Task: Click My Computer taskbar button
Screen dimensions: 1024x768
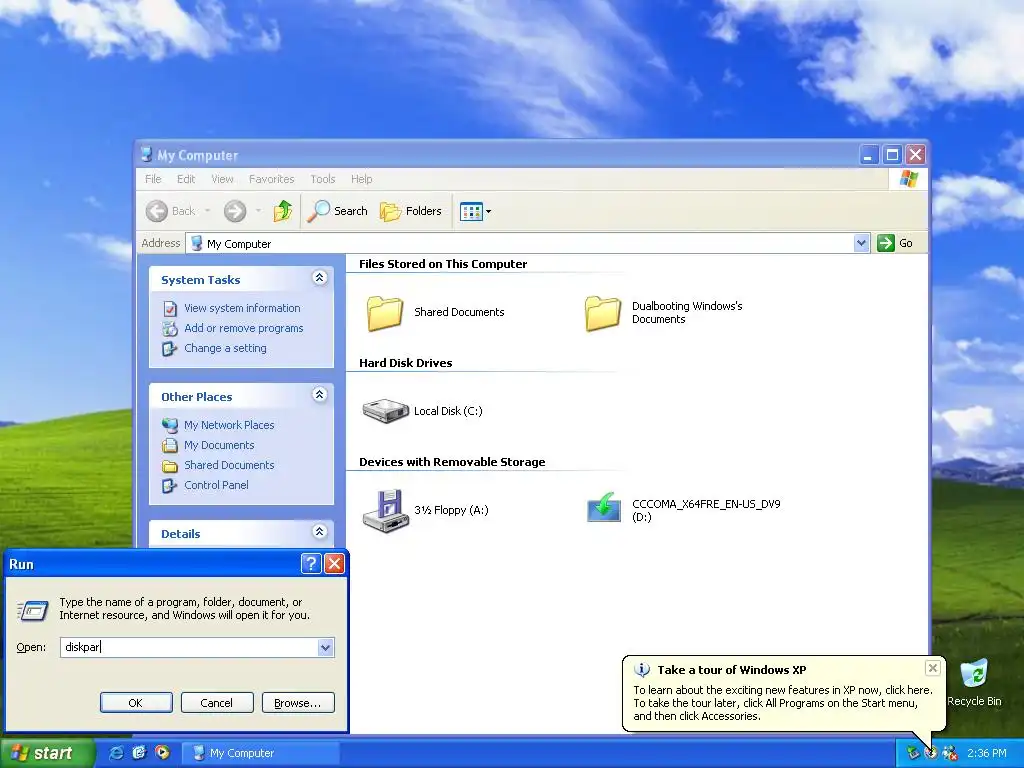Action: pyautogui.click(x=259, y=753)
